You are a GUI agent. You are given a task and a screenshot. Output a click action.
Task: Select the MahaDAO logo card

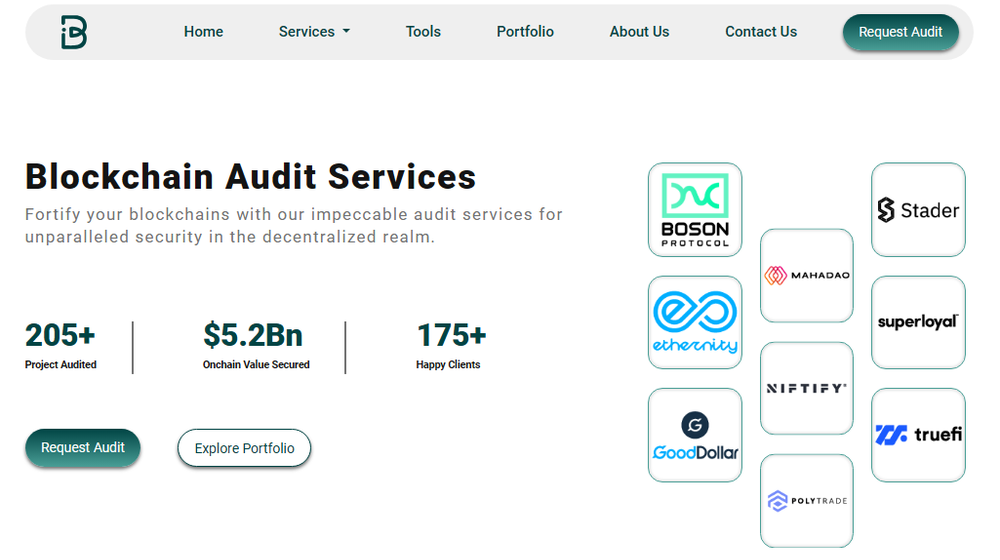coord(807,276)
